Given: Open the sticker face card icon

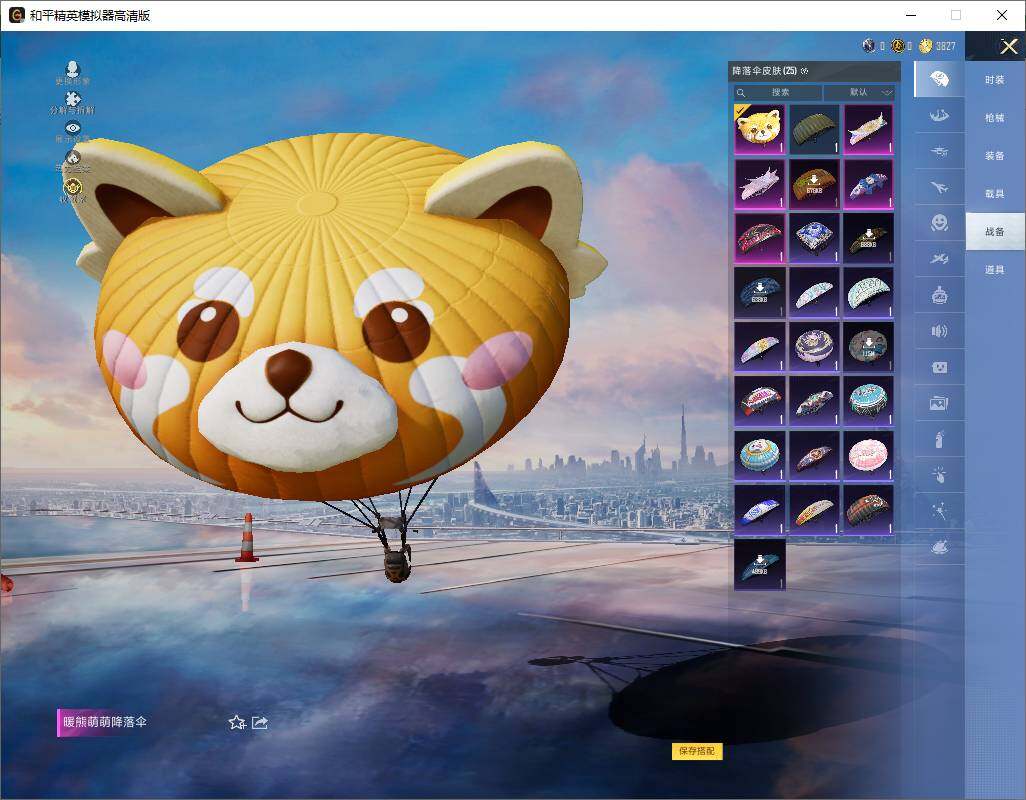Looking at the screenshot, I should tap(939, 367).
